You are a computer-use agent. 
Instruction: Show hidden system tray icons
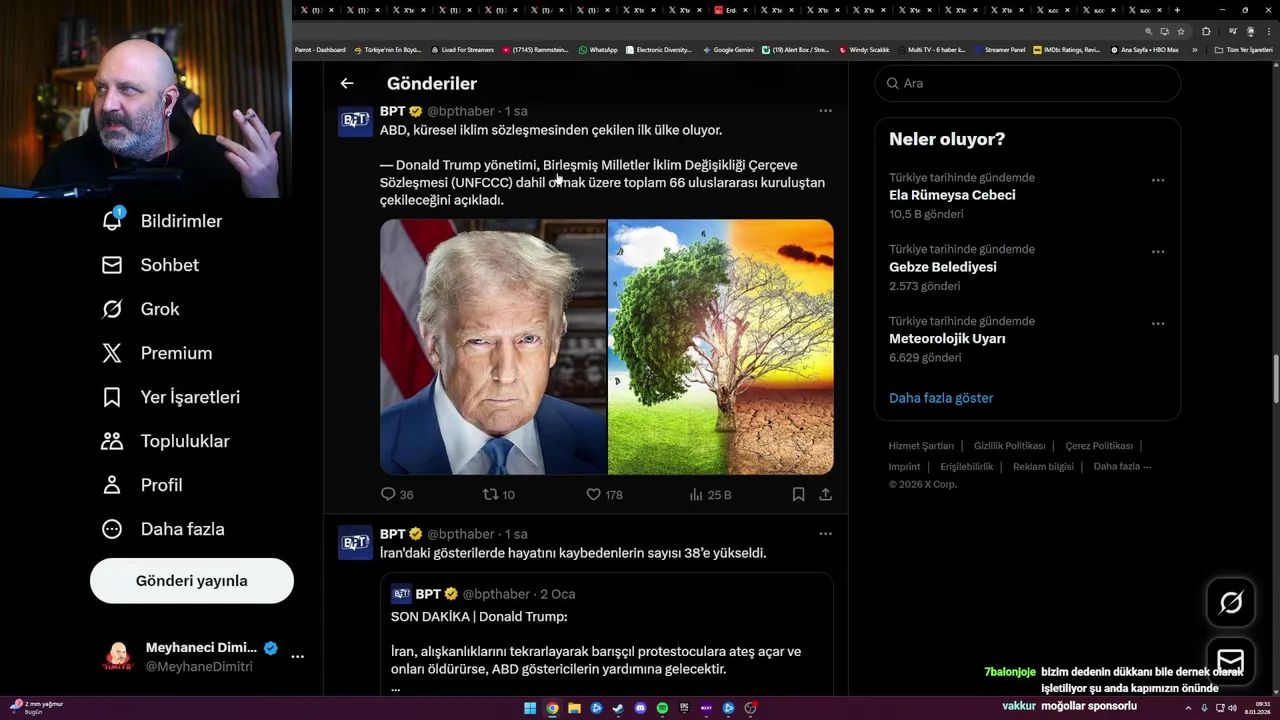[x=1187, y=708]
